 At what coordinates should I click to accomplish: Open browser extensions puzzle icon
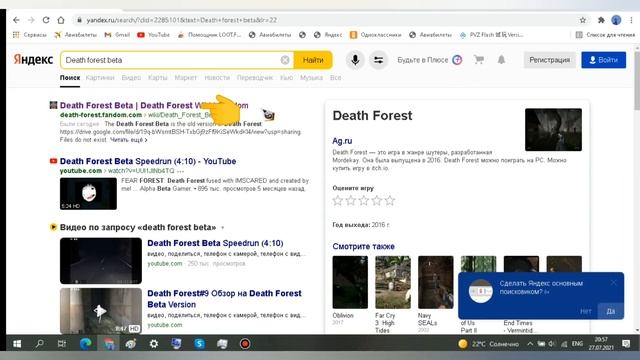coord(601,20)
